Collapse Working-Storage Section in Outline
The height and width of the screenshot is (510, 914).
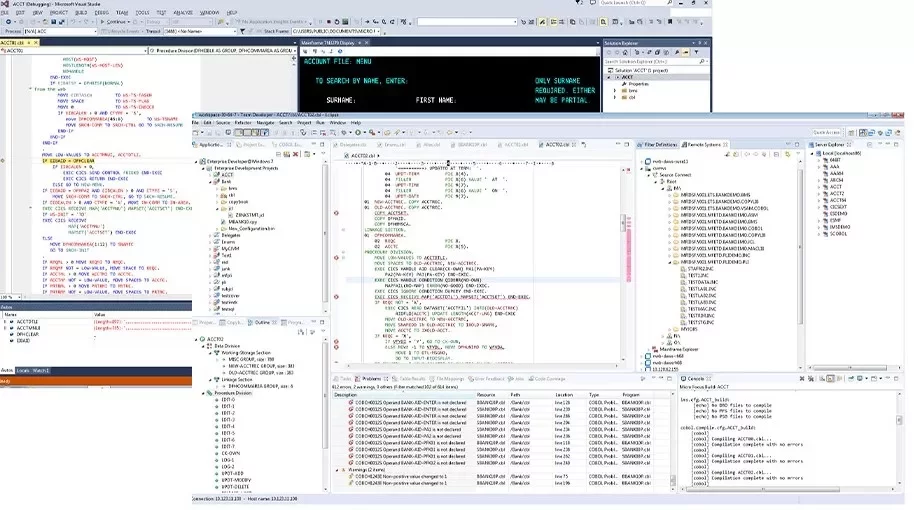click(x=211, y=353)
